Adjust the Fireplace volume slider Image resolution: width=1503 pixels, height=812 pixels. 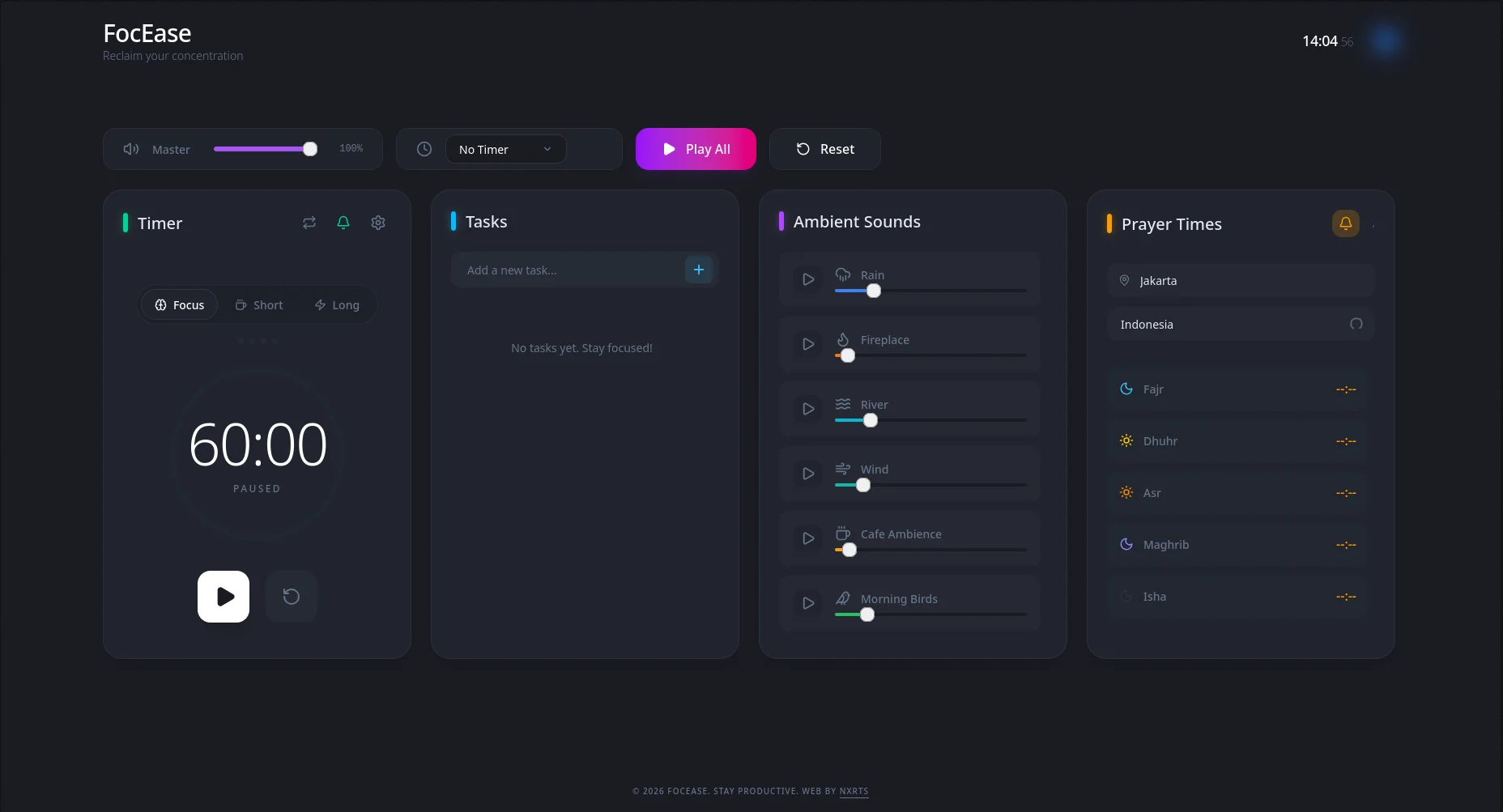point(930,355)
